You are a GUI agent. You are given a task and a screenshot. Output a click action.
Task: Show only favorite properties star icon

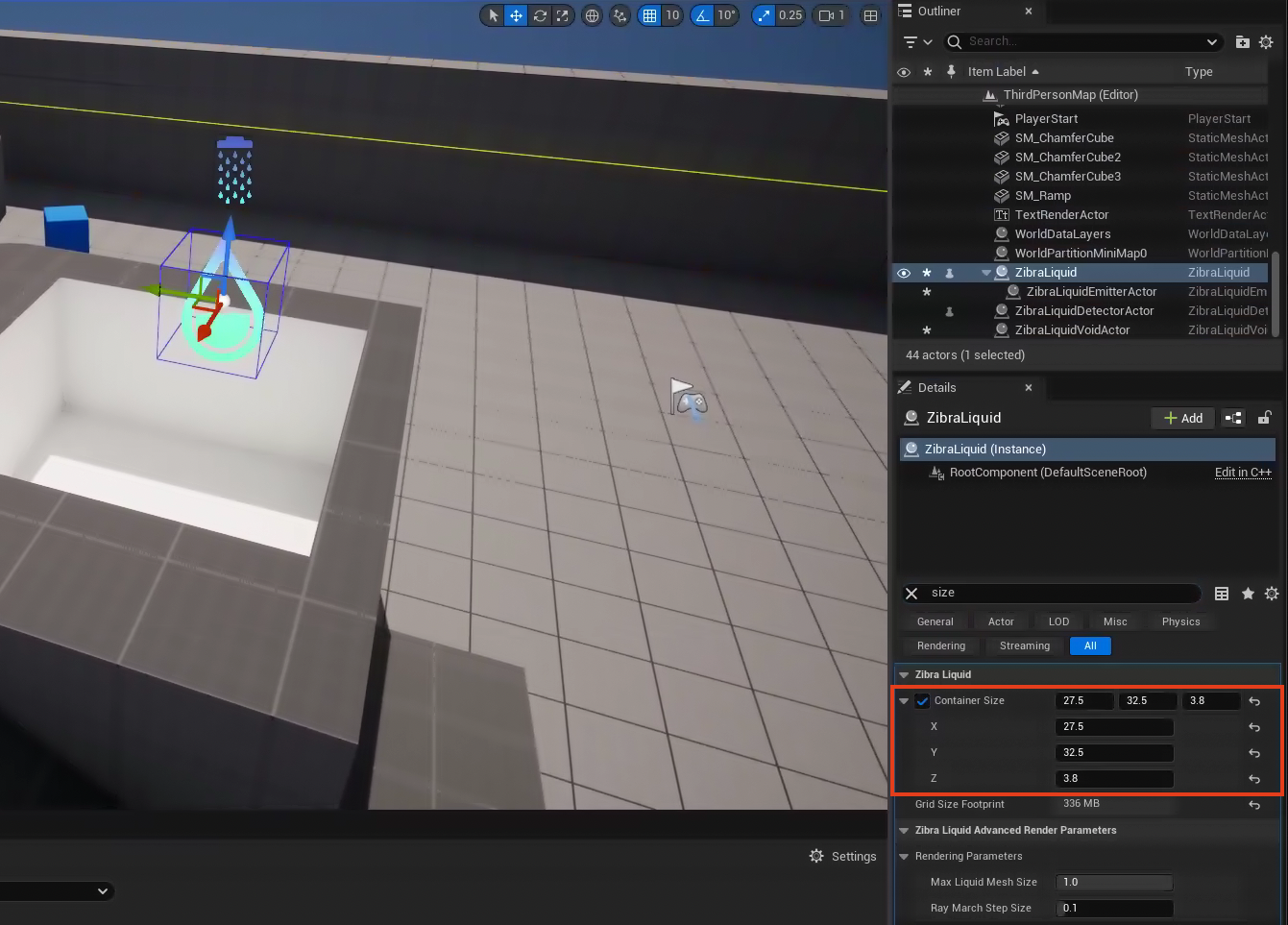point(1248,594)
